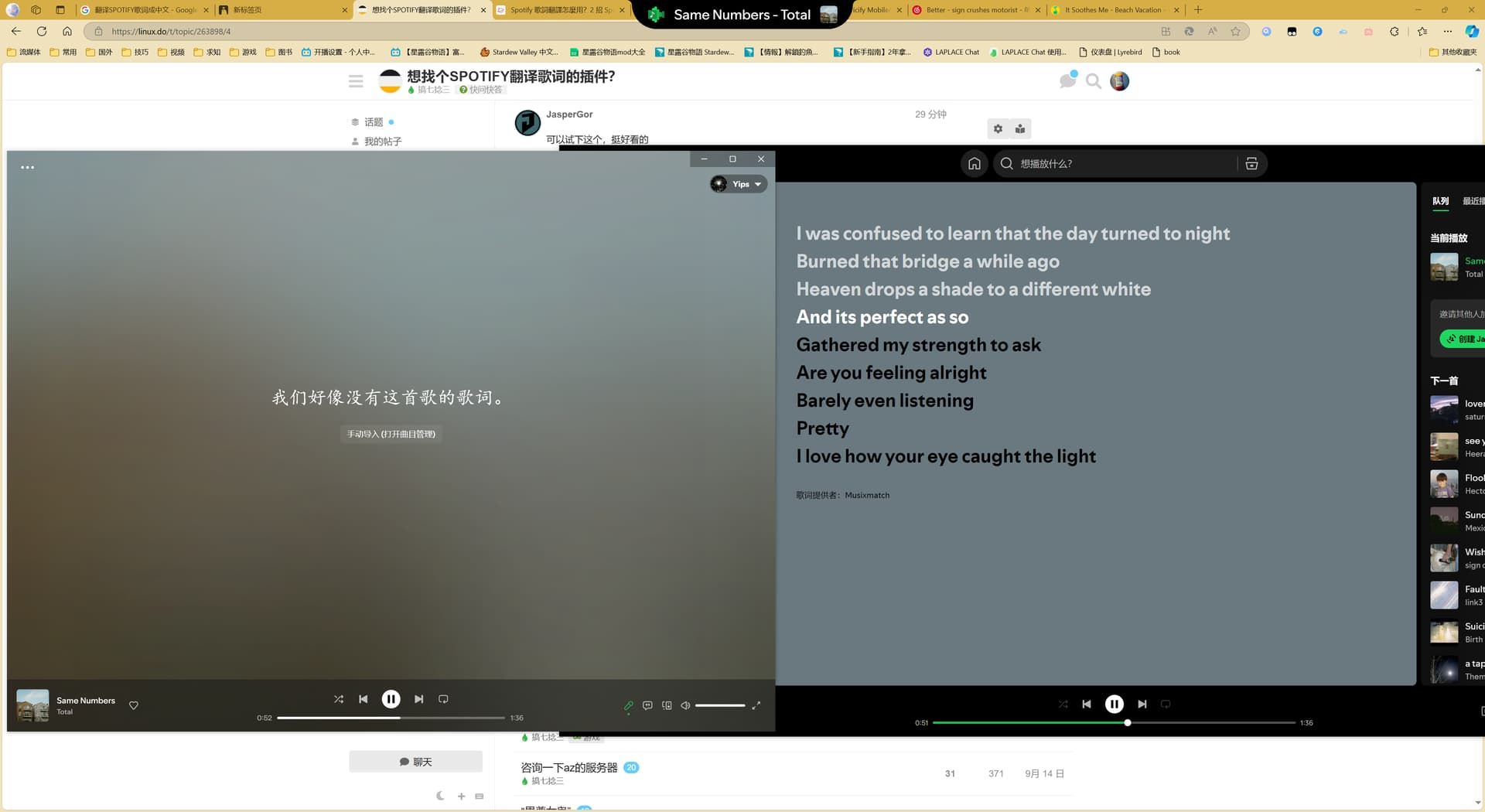This screenshot has height=812, width=1485.
Task: Adjust the volume slider in left player
Action: (720, 705)
